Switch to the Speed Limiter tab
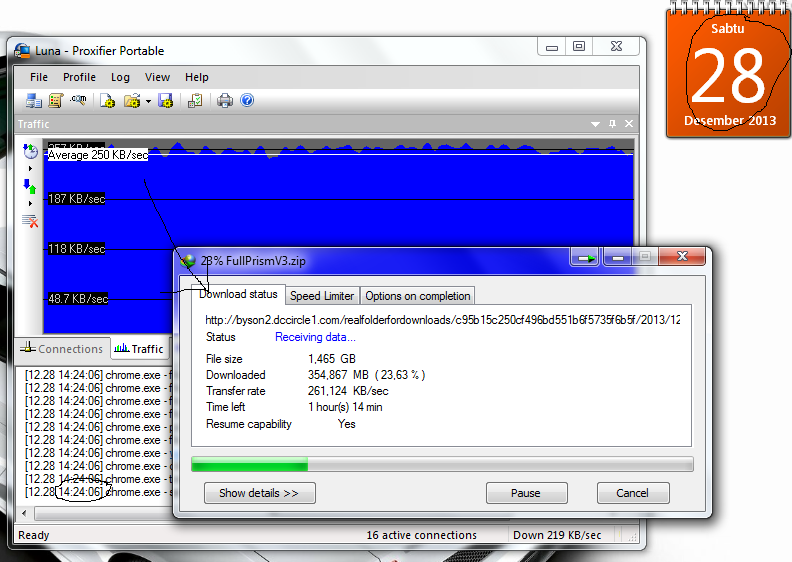Screen dimensions: 792x562 tap(322, 296)
